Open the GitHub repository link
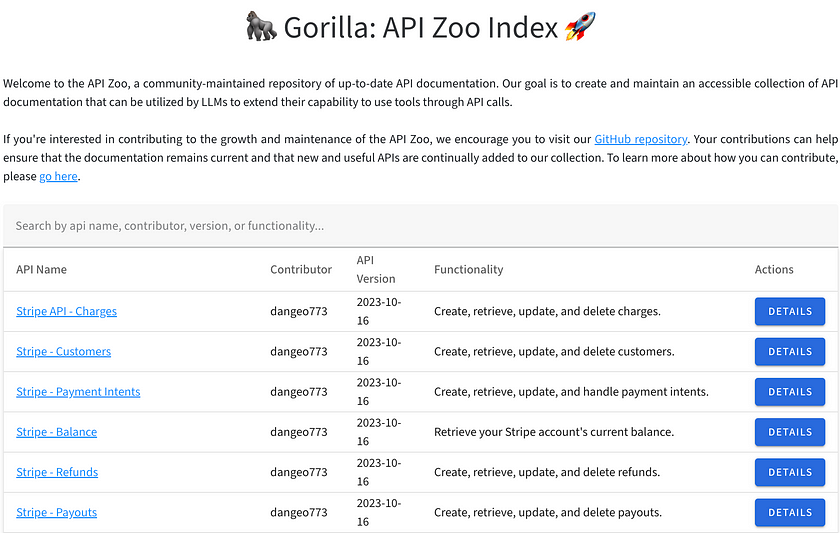840x533 pixels. 641,139
